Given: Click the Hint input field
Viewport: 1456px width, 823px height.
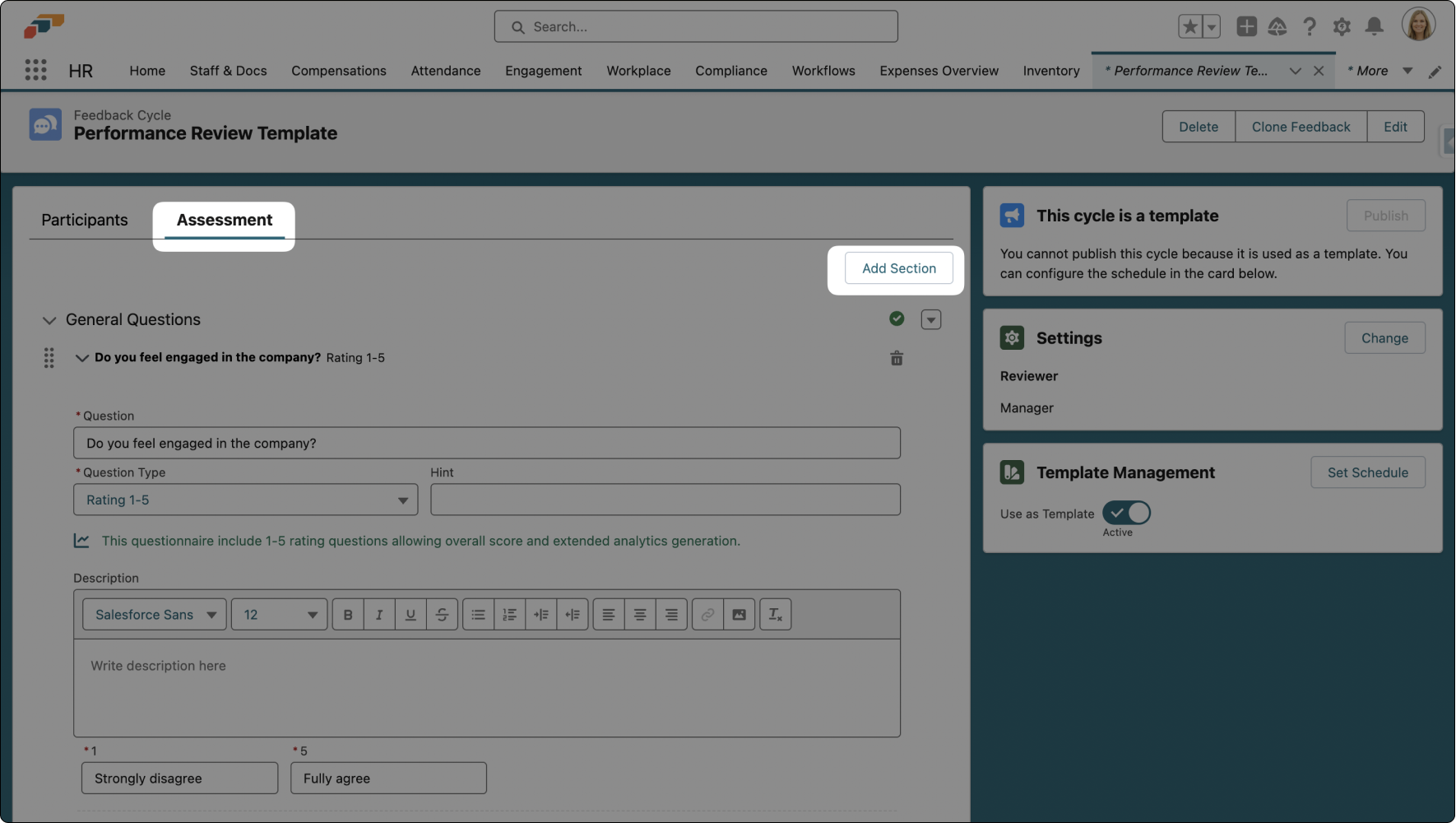Looking at the screenshot, I should [665, 500].
